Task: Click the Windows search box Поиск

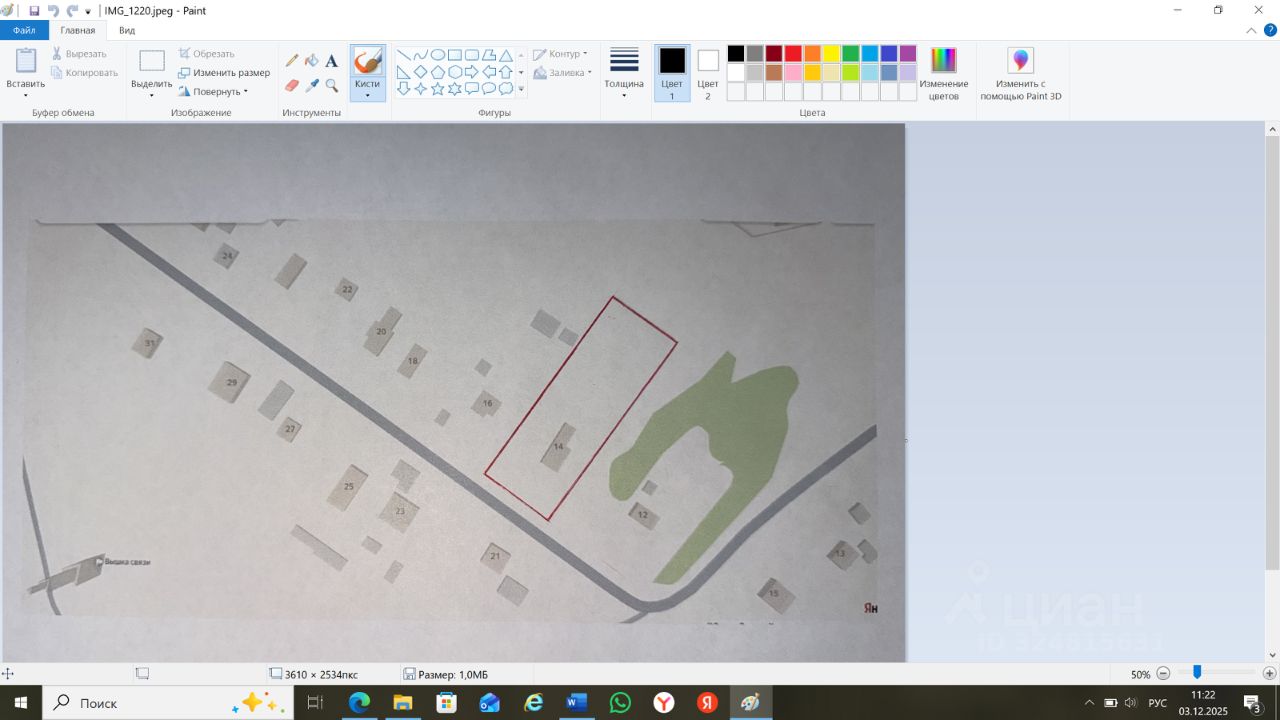Action: 168,703
